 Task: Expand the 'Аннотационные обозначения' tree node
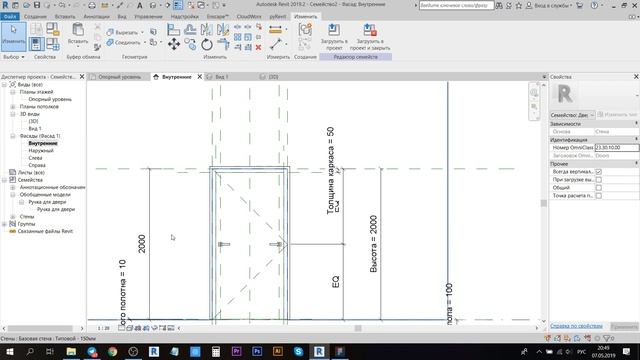(13, 187)
